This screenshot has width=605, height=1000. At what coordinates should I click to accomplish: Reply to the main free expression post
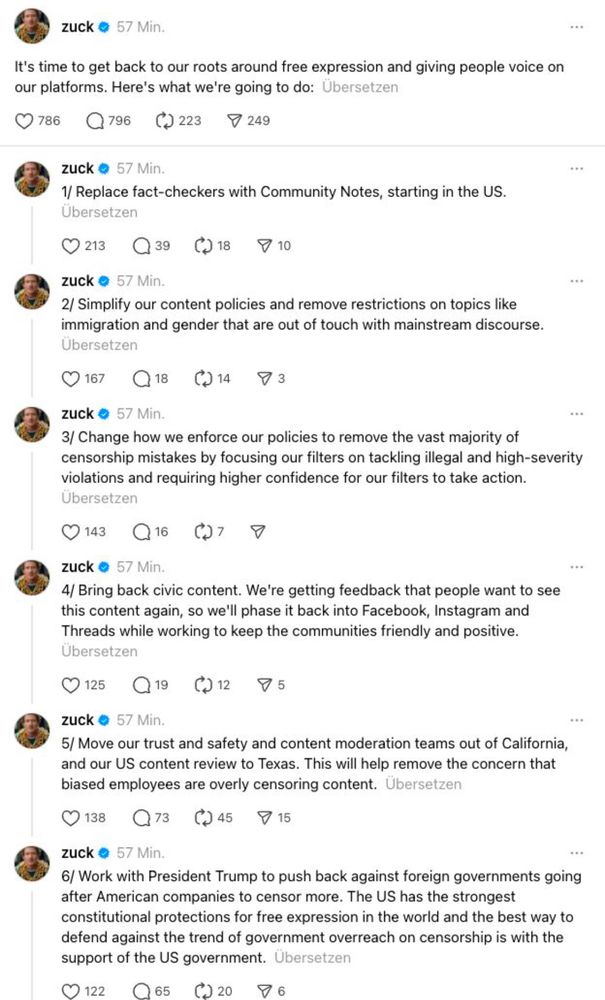[95, 121]
